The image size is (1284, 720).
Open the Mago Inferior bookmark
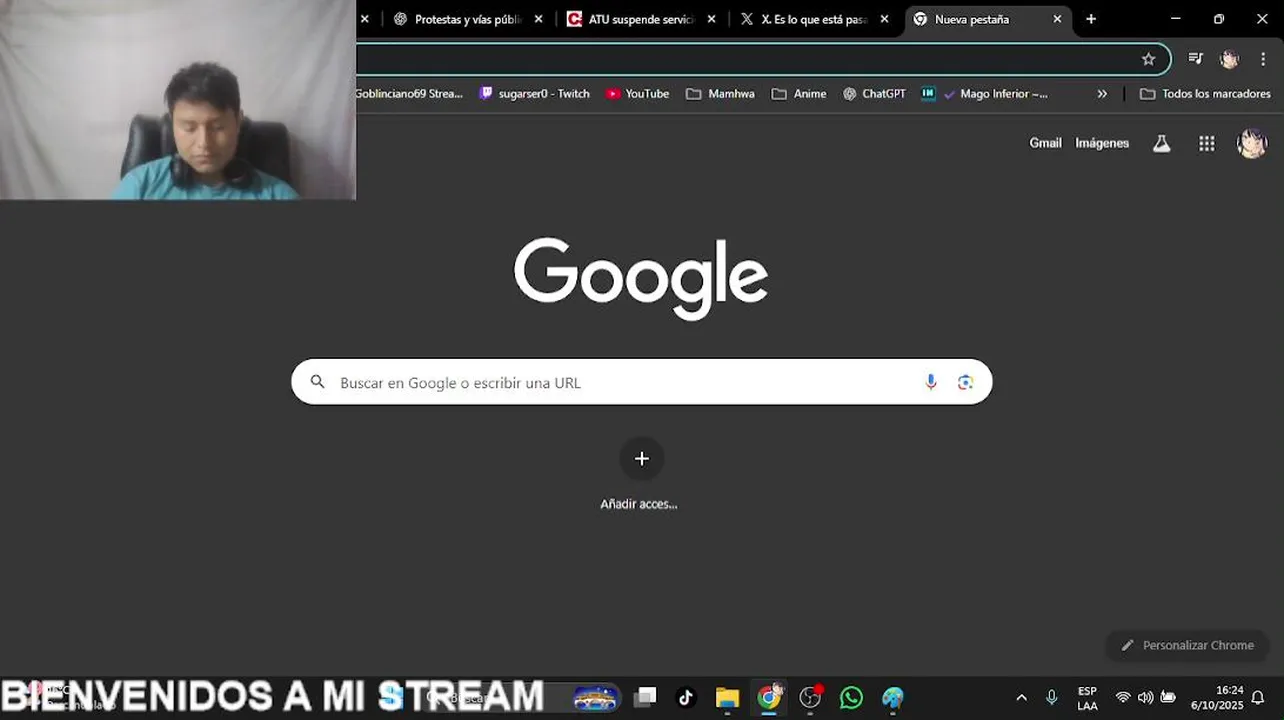tap(995, 94)
